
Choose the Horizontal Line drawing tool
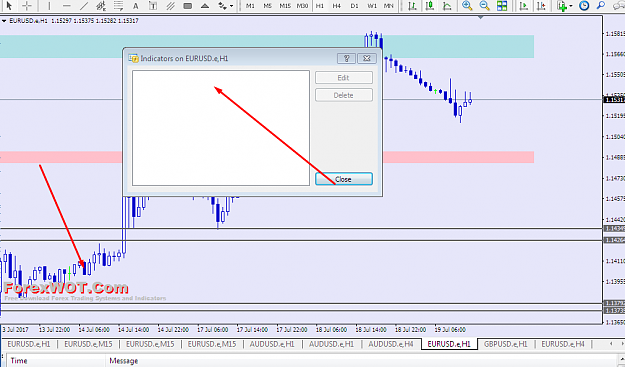tap(67, 6)
